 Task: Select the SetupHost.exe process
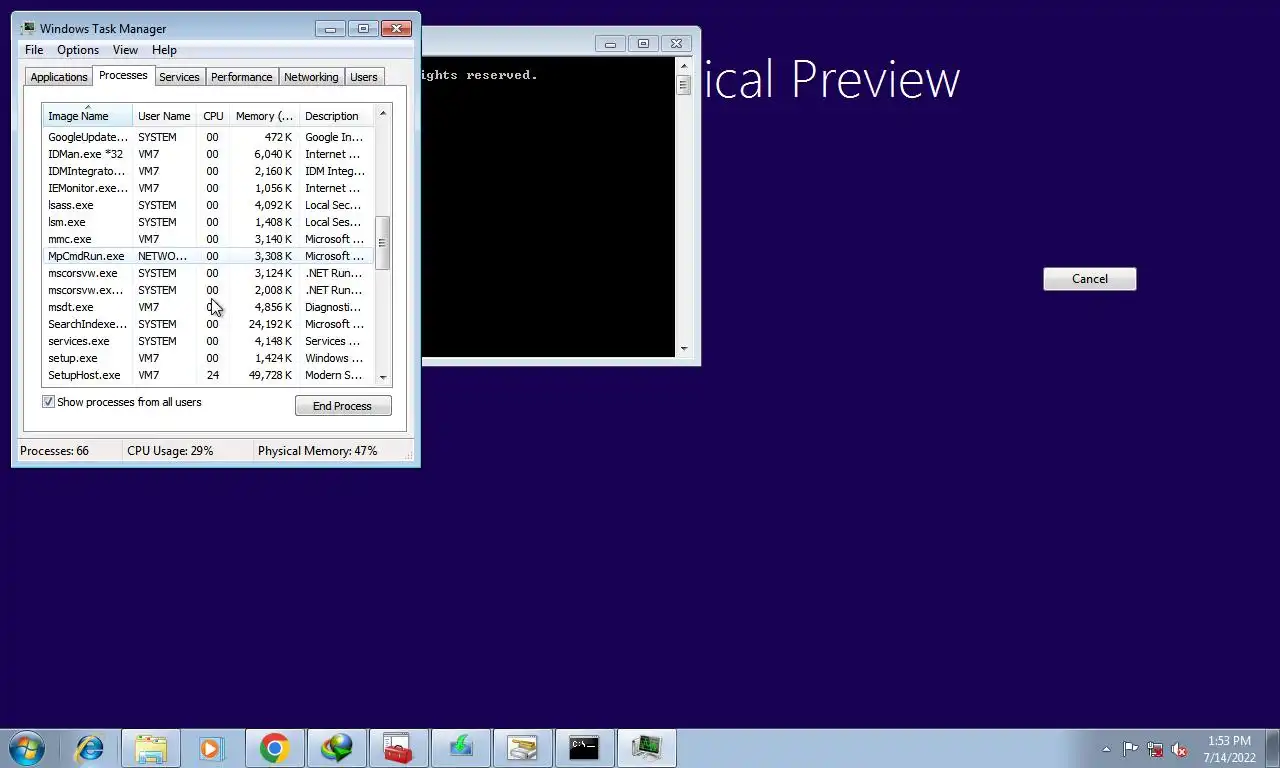[x=208, y=375]
